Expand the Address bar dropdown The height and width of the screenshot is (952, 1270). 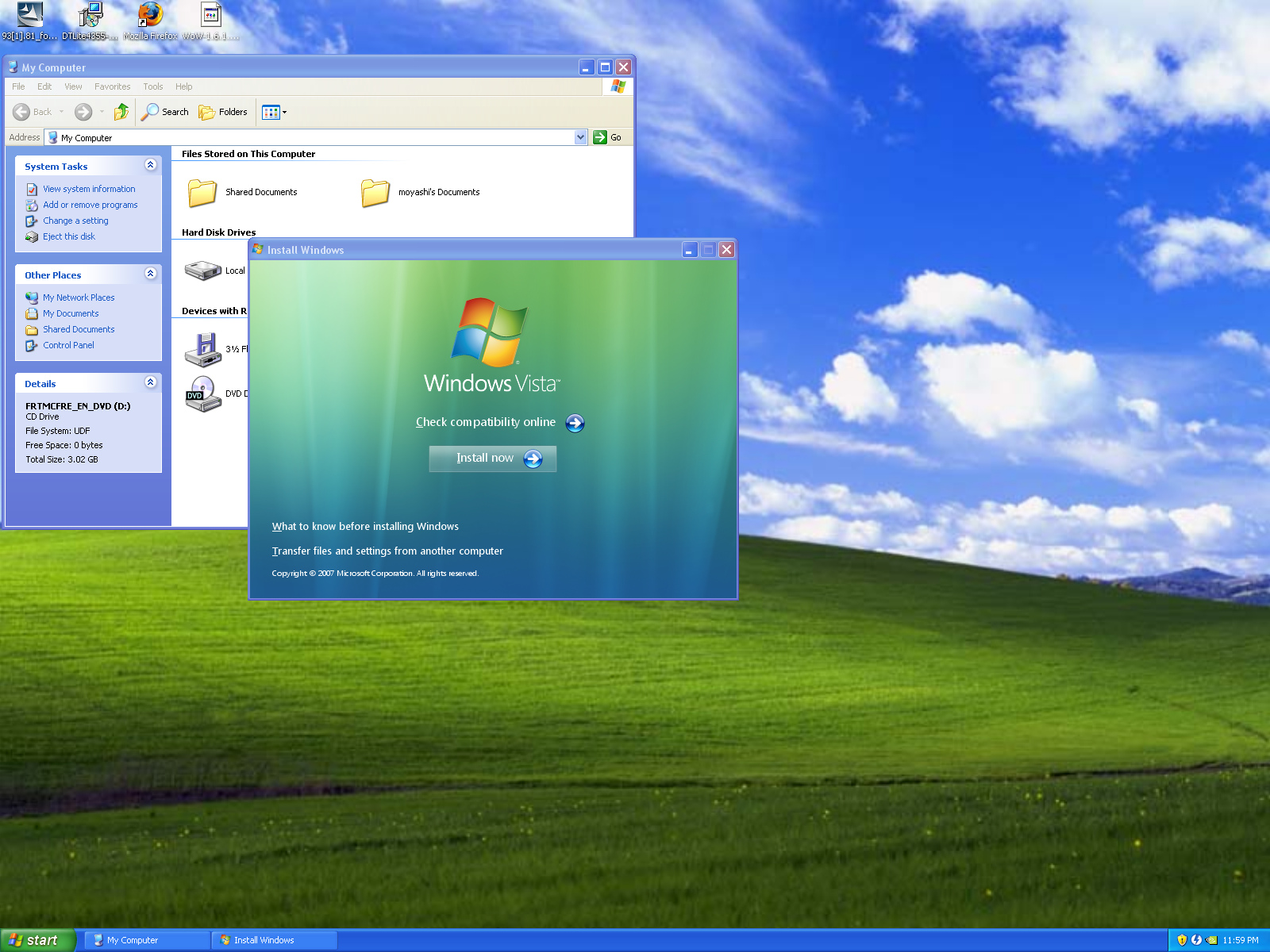[x=580, y=137]
